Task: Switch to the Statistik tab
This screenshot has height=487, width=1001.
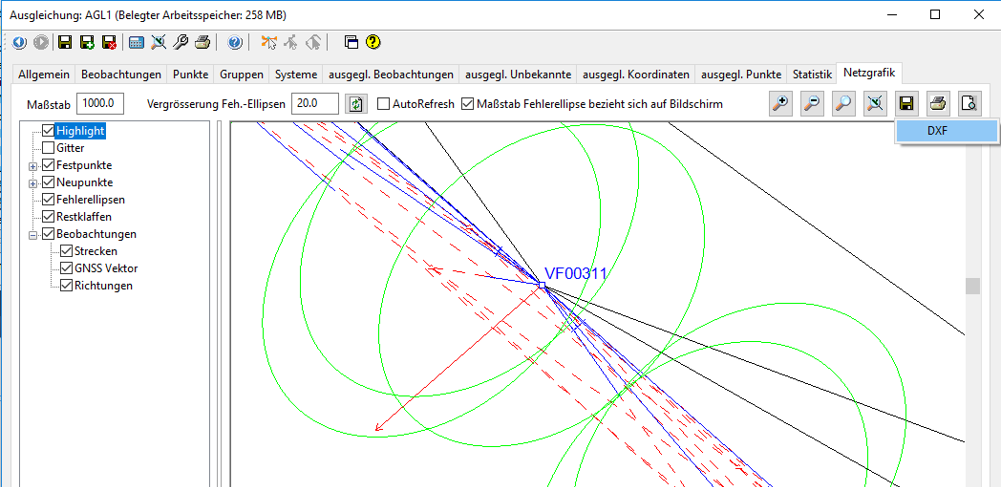Action: [x=813, y=75]
